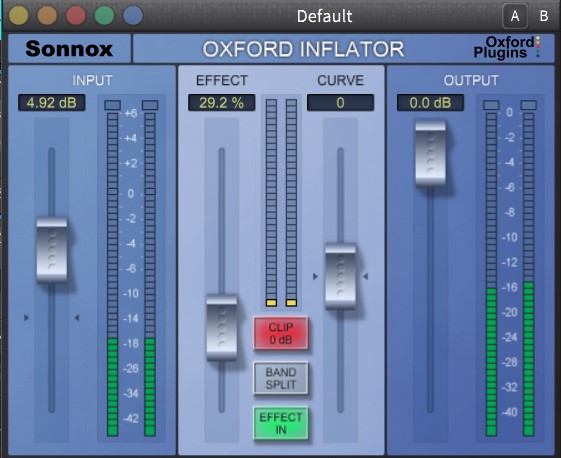Viewport: 561px width, 458px height.
Task: Click the blue circle in title bar
Action: (133, 15)
